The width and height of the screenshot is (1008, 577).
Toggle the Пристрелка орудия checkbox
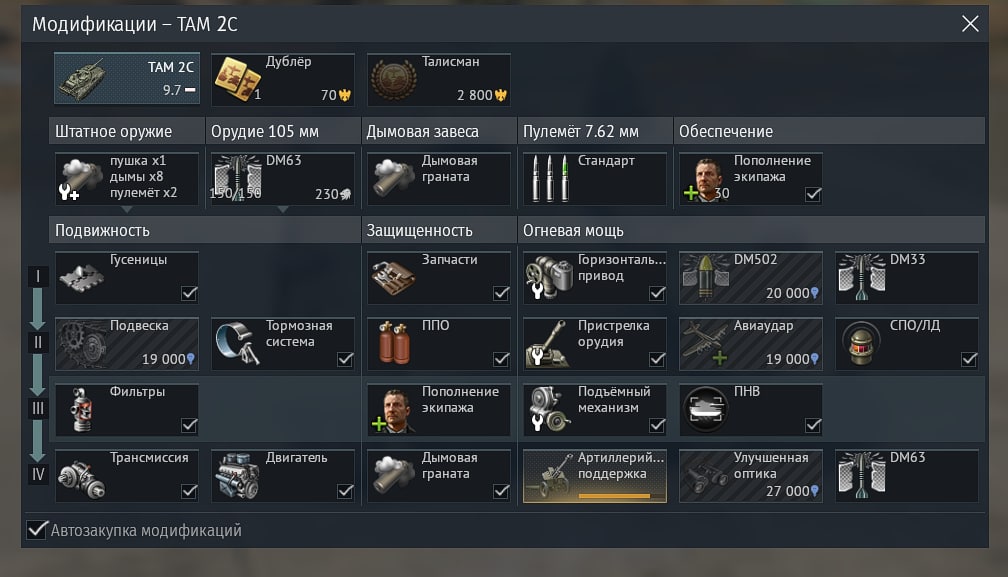pyautogui.click(x=657, y=359)
